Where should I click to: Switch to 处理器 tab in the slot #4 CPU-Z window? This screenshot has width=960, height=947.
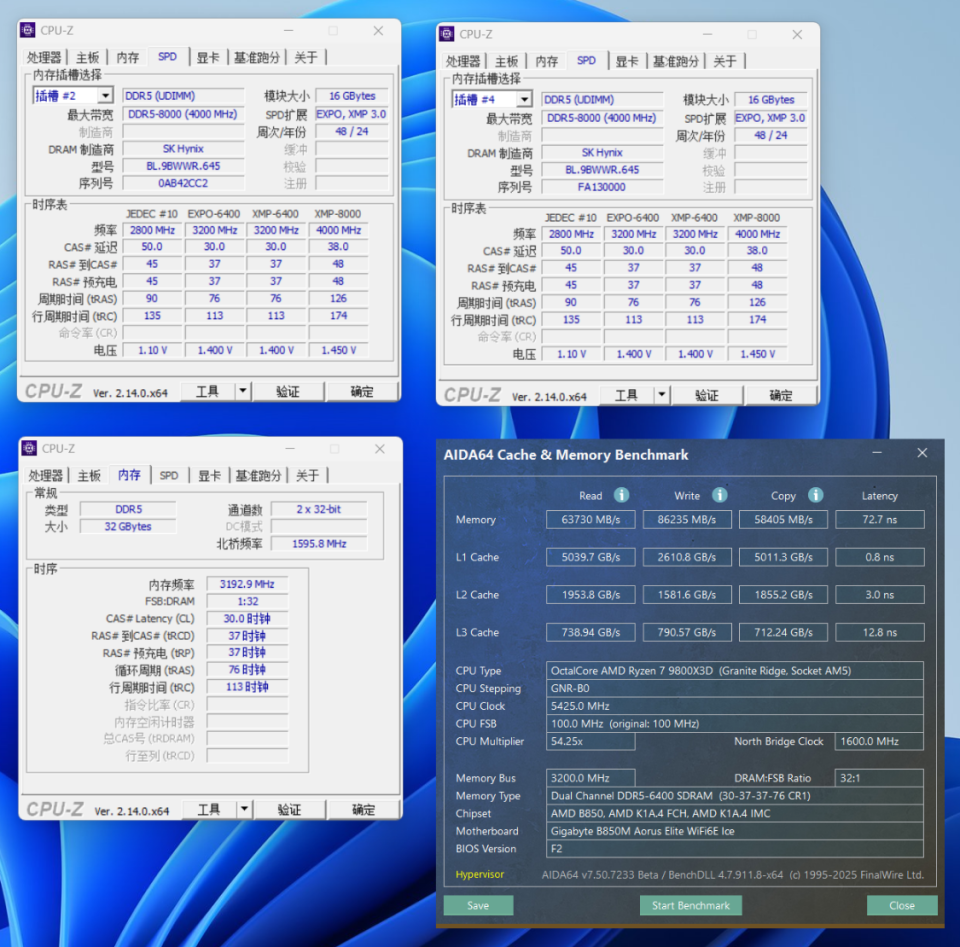463,61
